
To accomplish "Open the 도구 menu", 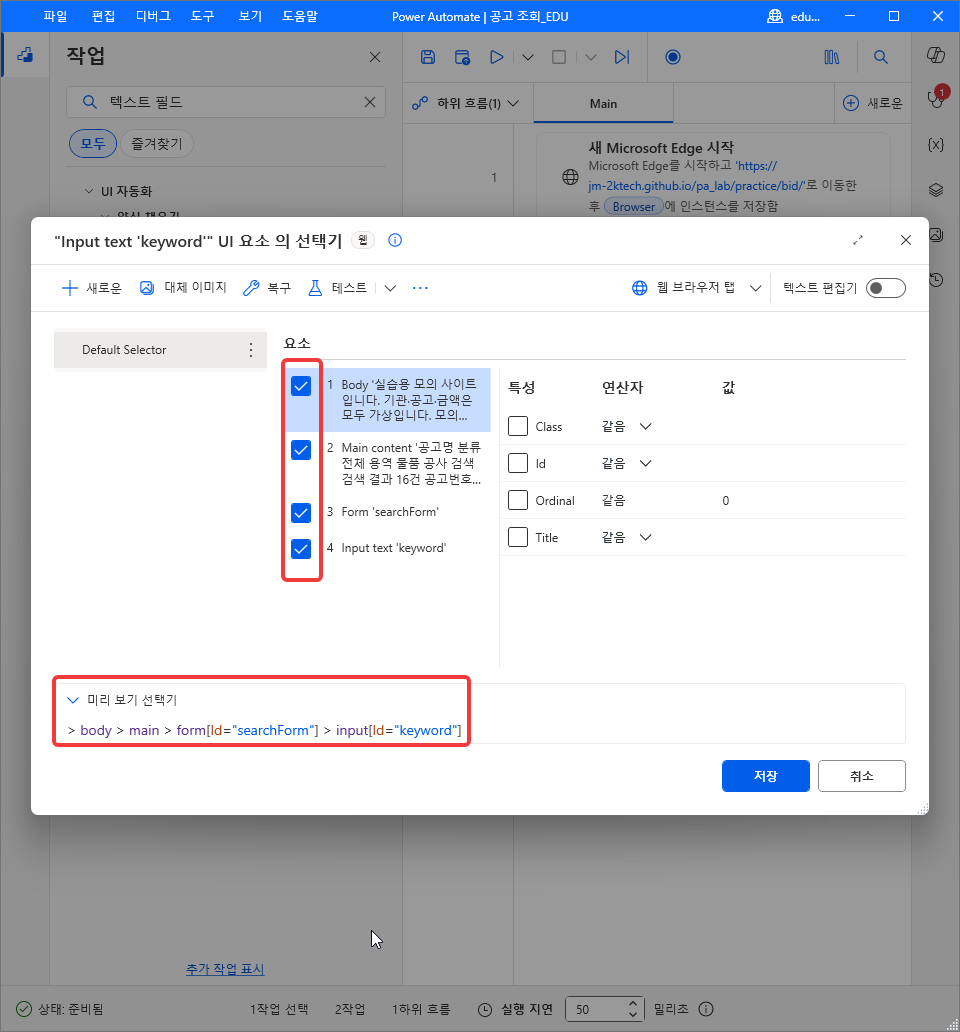I will [203, 16].
